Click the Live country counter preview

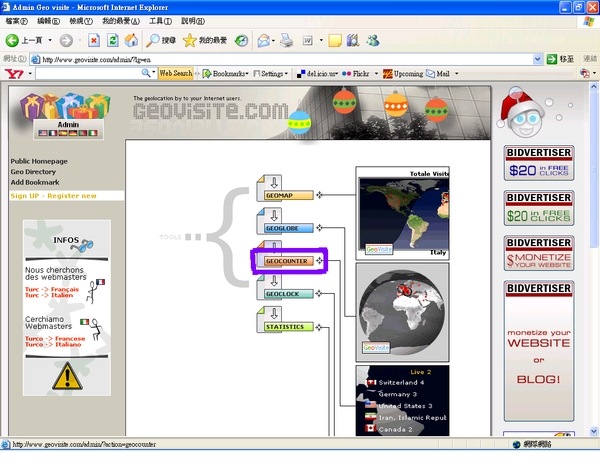click(402, 401)
